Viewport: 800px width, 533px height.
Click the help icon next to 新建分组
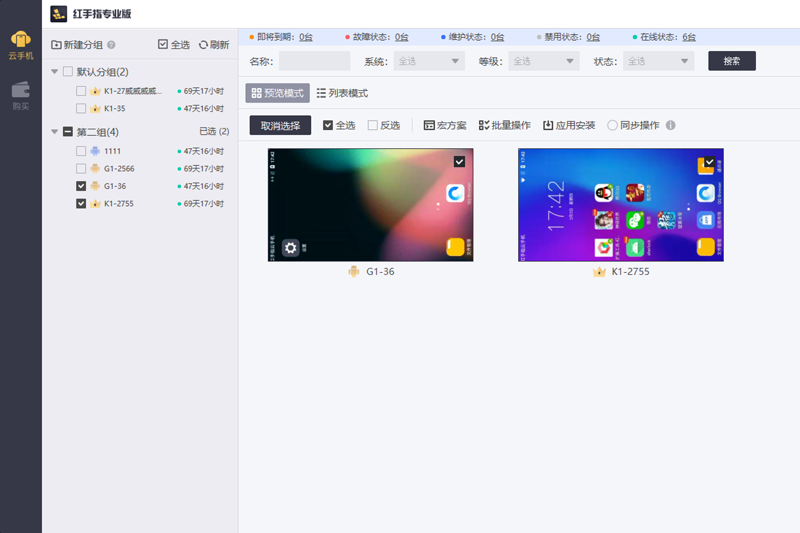[x=111, y=45]
